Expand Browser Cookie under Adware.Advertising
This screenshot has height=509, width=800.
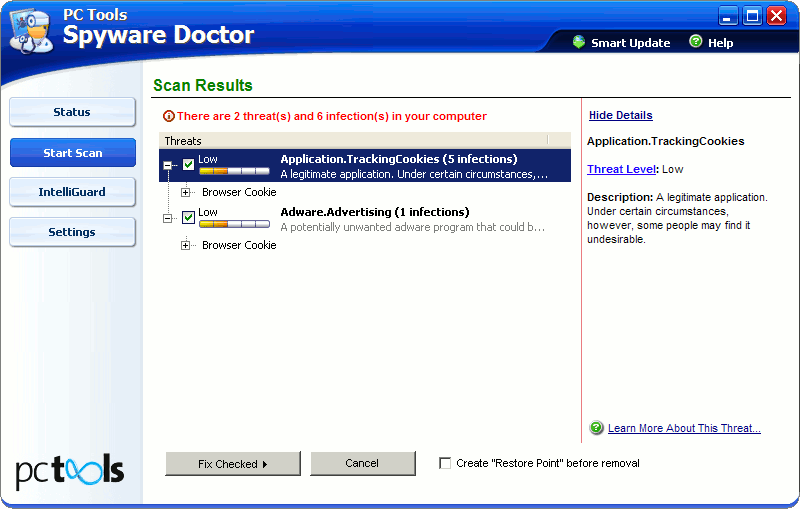pyautogui.click(x=185, y=245)
